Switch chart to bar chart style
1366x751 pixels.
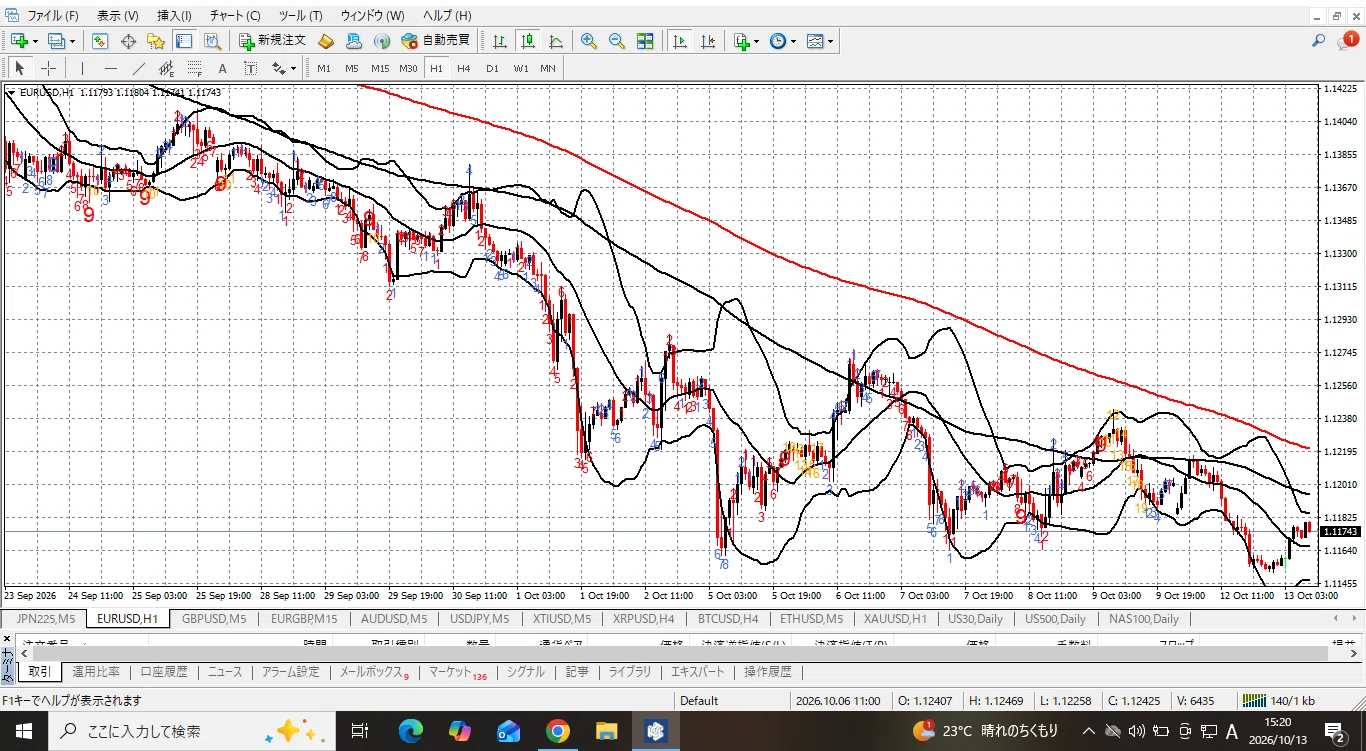pyautogui.click(x=500, y=41)
